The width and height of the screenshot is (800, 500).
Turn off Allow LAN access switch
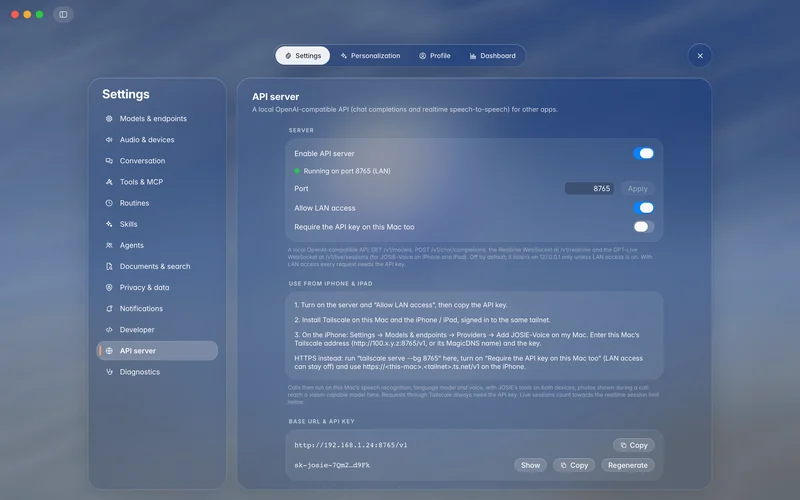[x=643, y=208]
